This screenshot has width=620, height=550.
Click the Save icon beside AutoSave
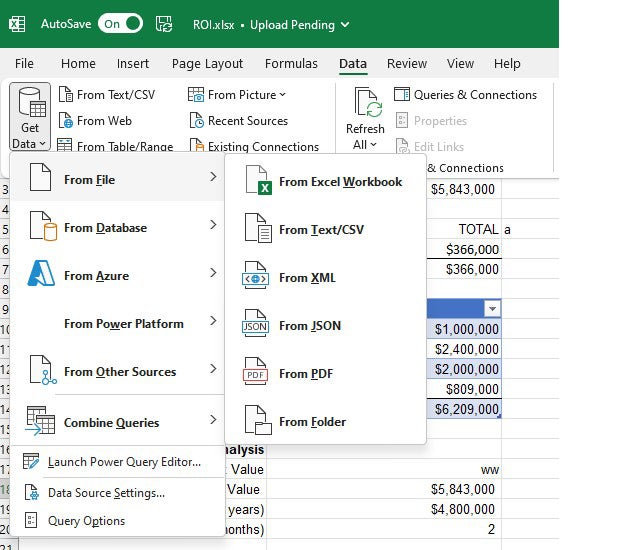click(164, 24)
